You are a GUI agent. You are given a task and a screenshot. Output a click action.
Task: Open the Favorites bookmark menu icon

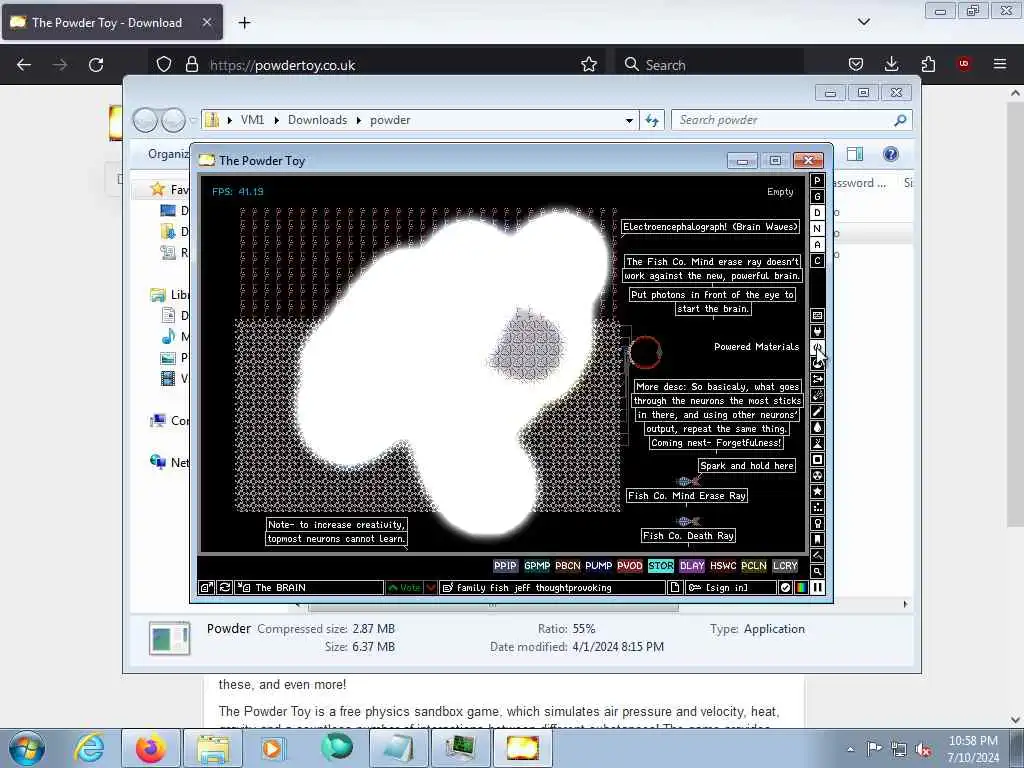pyautogui.click(x=817, y=539)
